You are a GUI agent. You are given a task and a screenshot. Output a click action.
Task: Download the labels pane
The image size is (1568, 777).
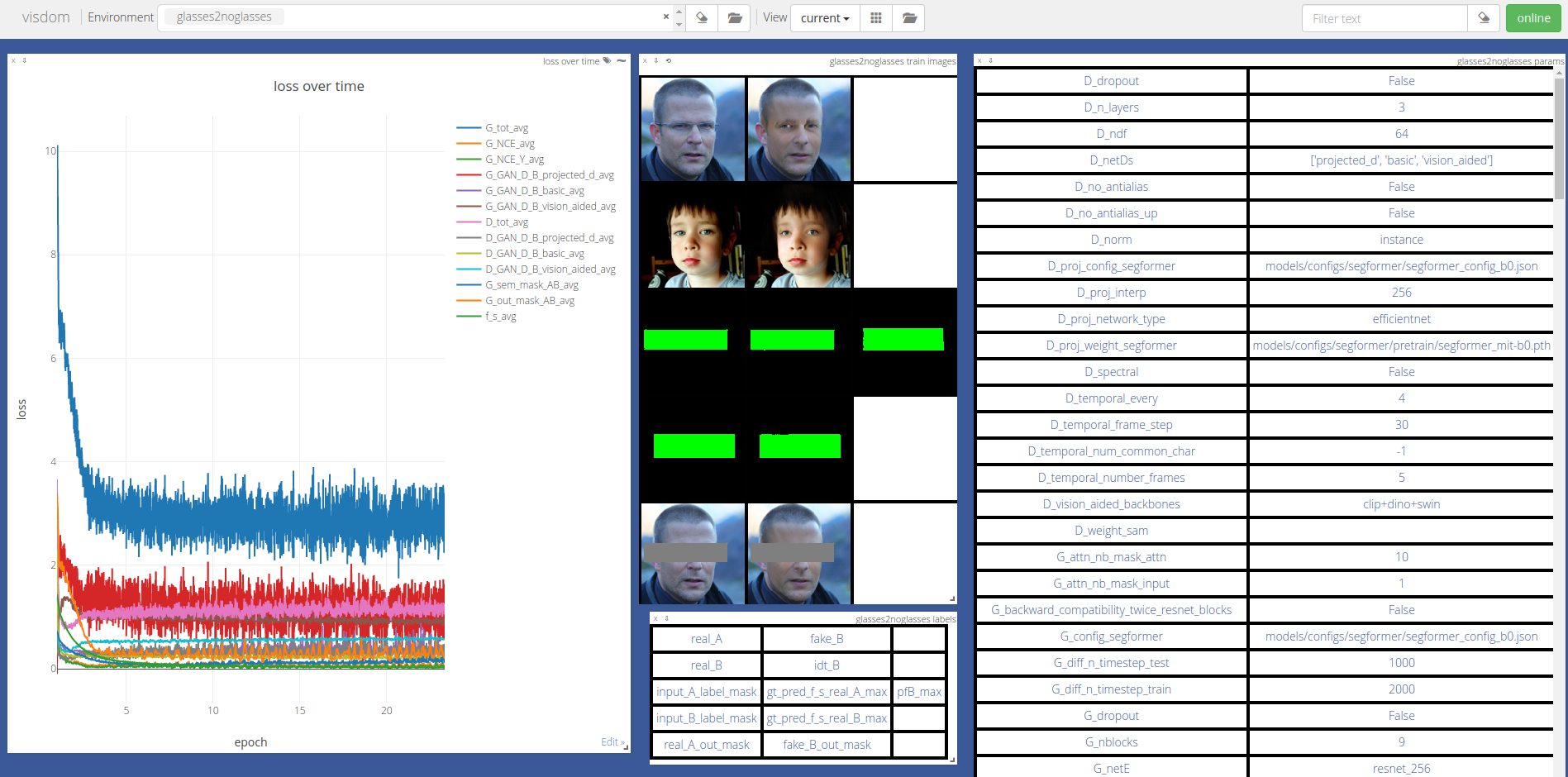667,618
